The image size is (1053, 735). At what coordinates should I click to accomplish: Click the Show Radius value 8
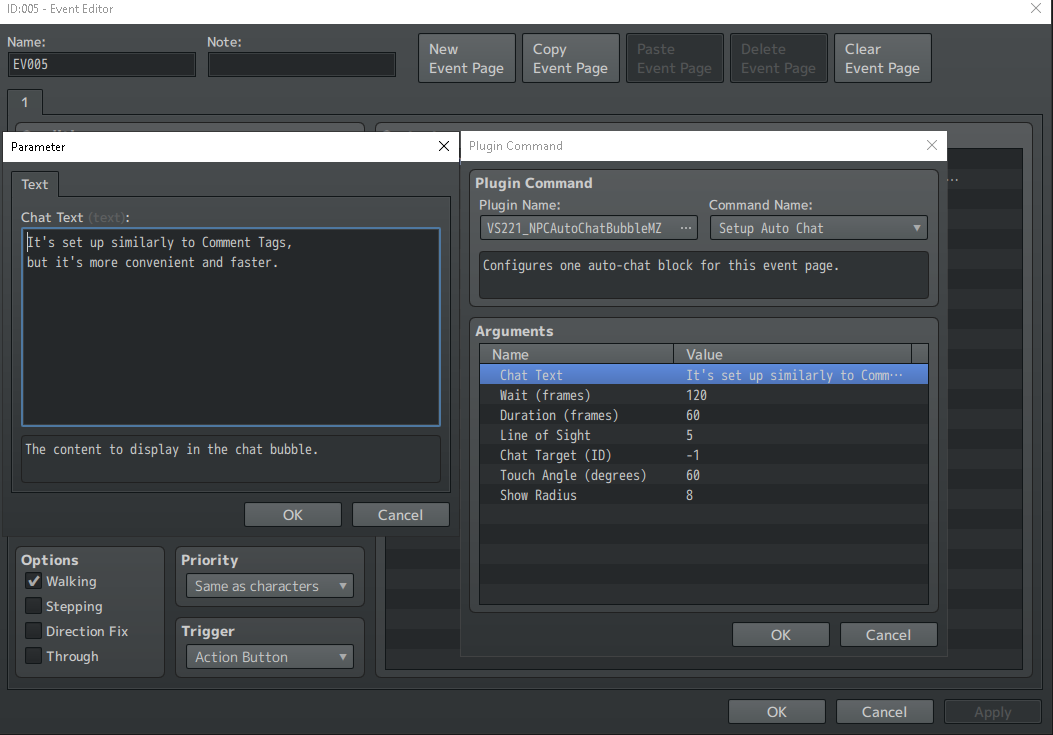pyautogui.click(x=690, y=495)
